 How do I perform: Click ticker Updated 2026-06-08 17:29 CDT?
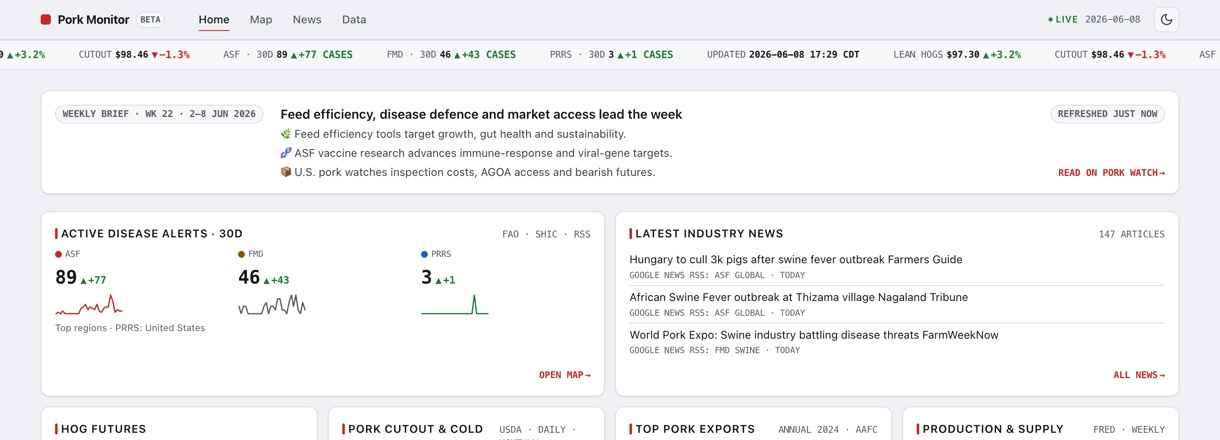(x=783, y=55)
